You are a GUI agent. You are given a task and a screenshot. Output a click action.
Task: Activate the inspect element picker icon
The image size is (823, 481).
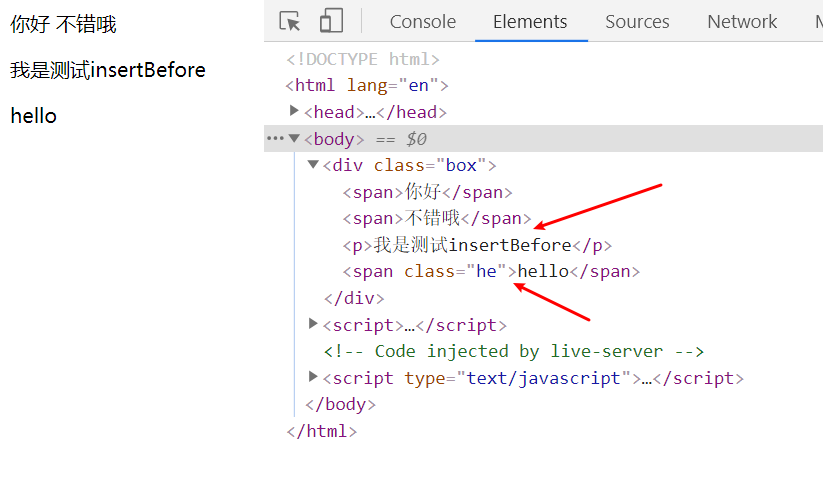click(x=290, y=21)
